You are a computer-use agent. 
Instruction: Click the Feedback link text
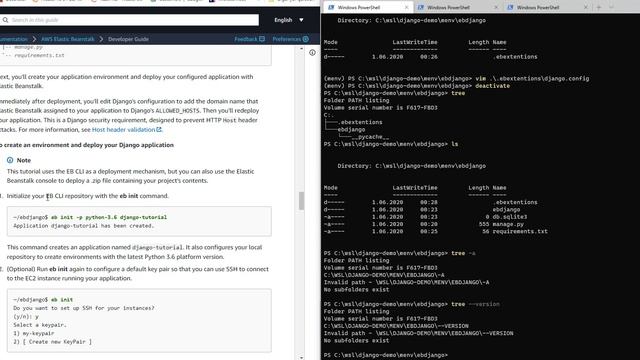246,39
